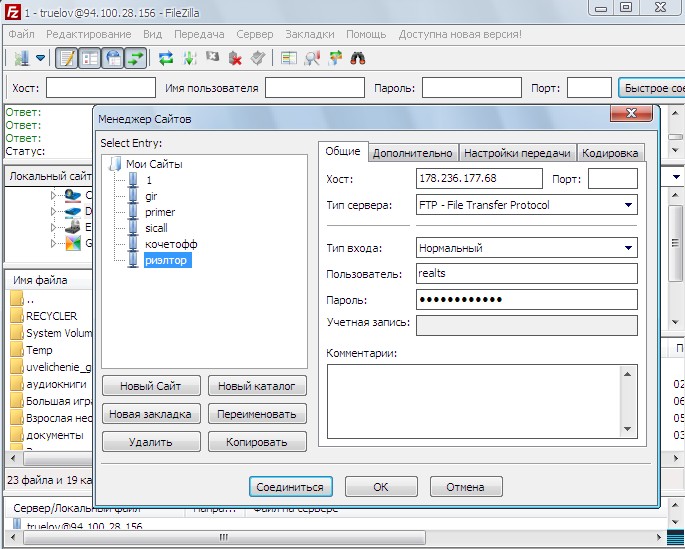
Task: Toggle local directory tree view icon
Action: (x=90, y=58)
